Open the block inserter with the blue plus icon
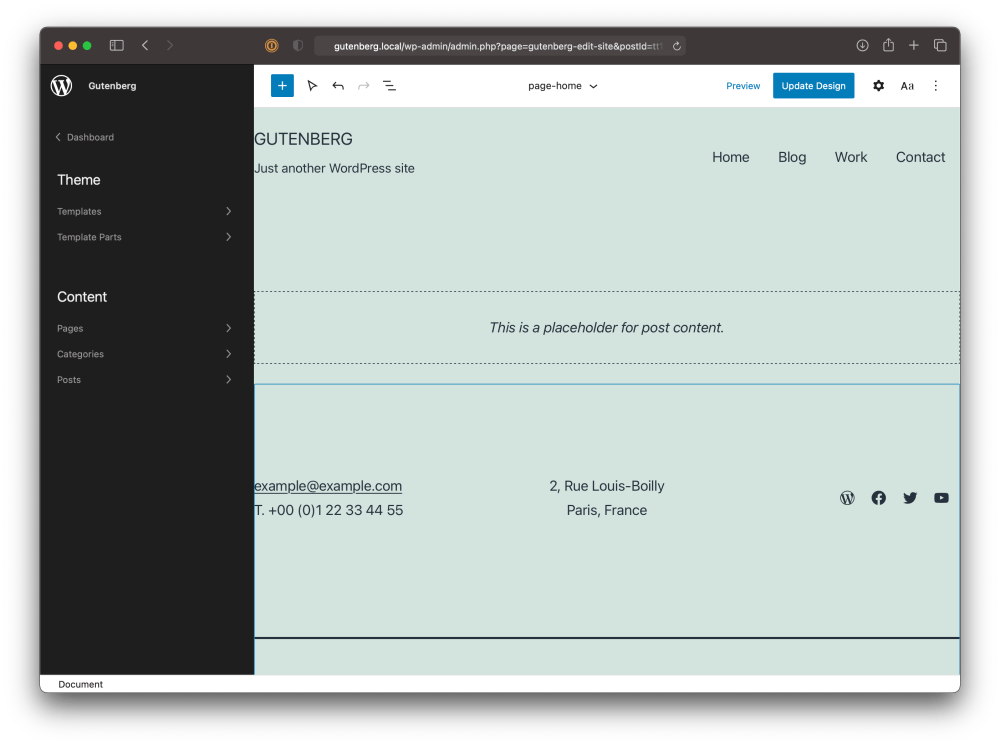Image resolution: width=1000 pixels, height=745 pixels. coord(281,85)
